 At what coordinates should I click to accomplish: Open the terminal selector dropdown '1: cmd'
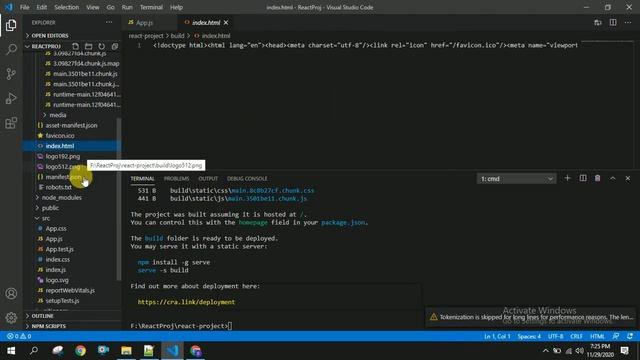(x=516, y=179)
